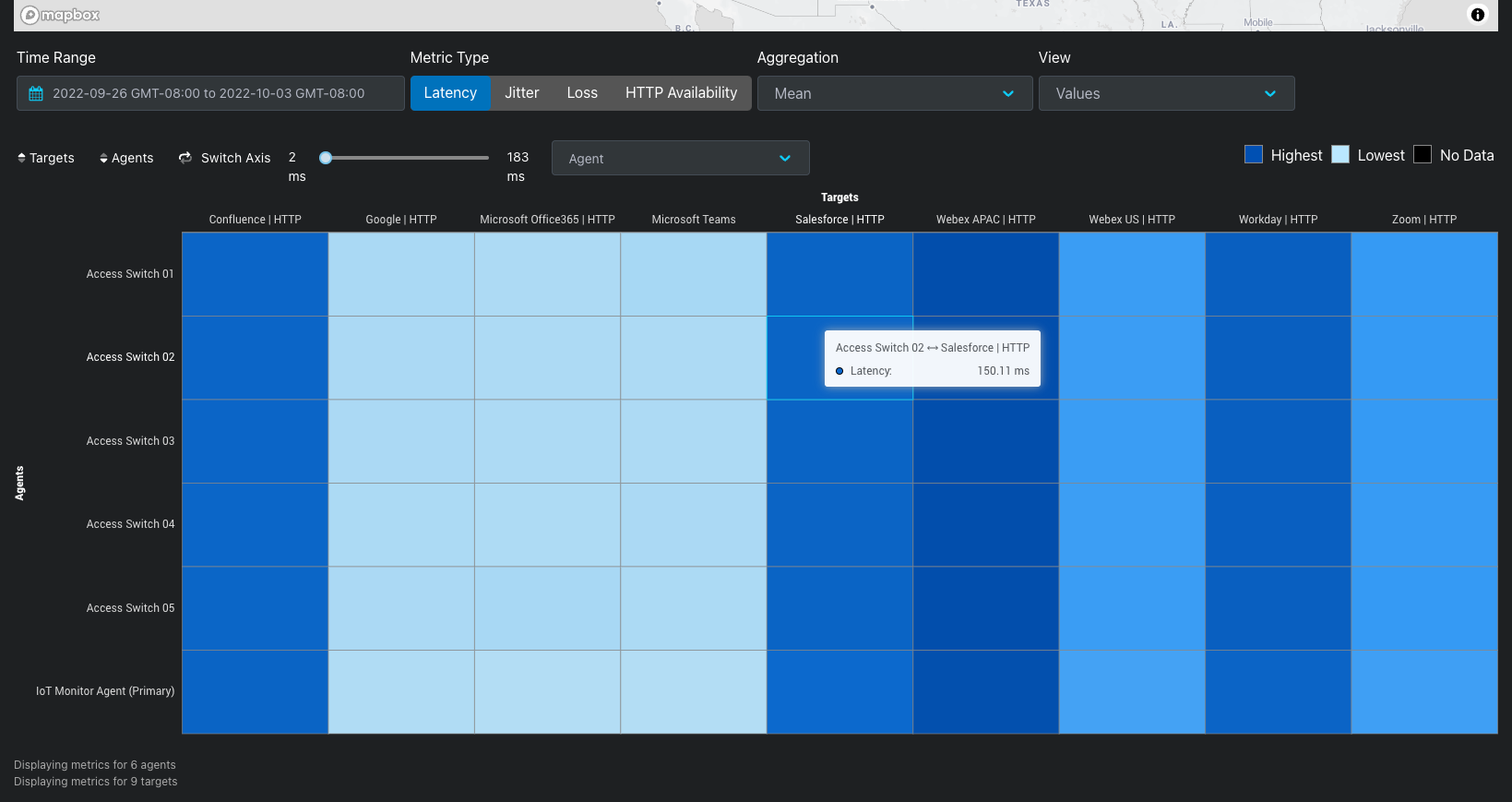Click the Zoom | HTTP column header

coord(1424,220)
